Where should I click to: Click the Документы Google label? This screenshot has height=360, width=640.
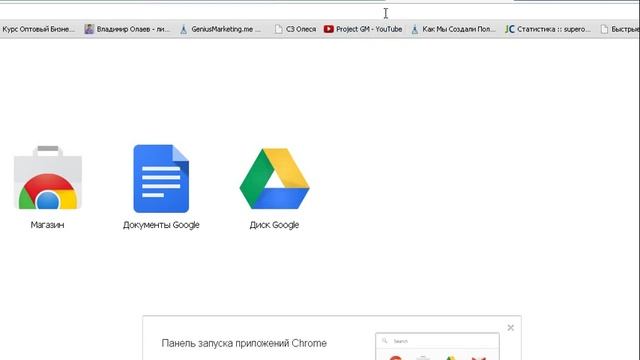pos(161,225)
